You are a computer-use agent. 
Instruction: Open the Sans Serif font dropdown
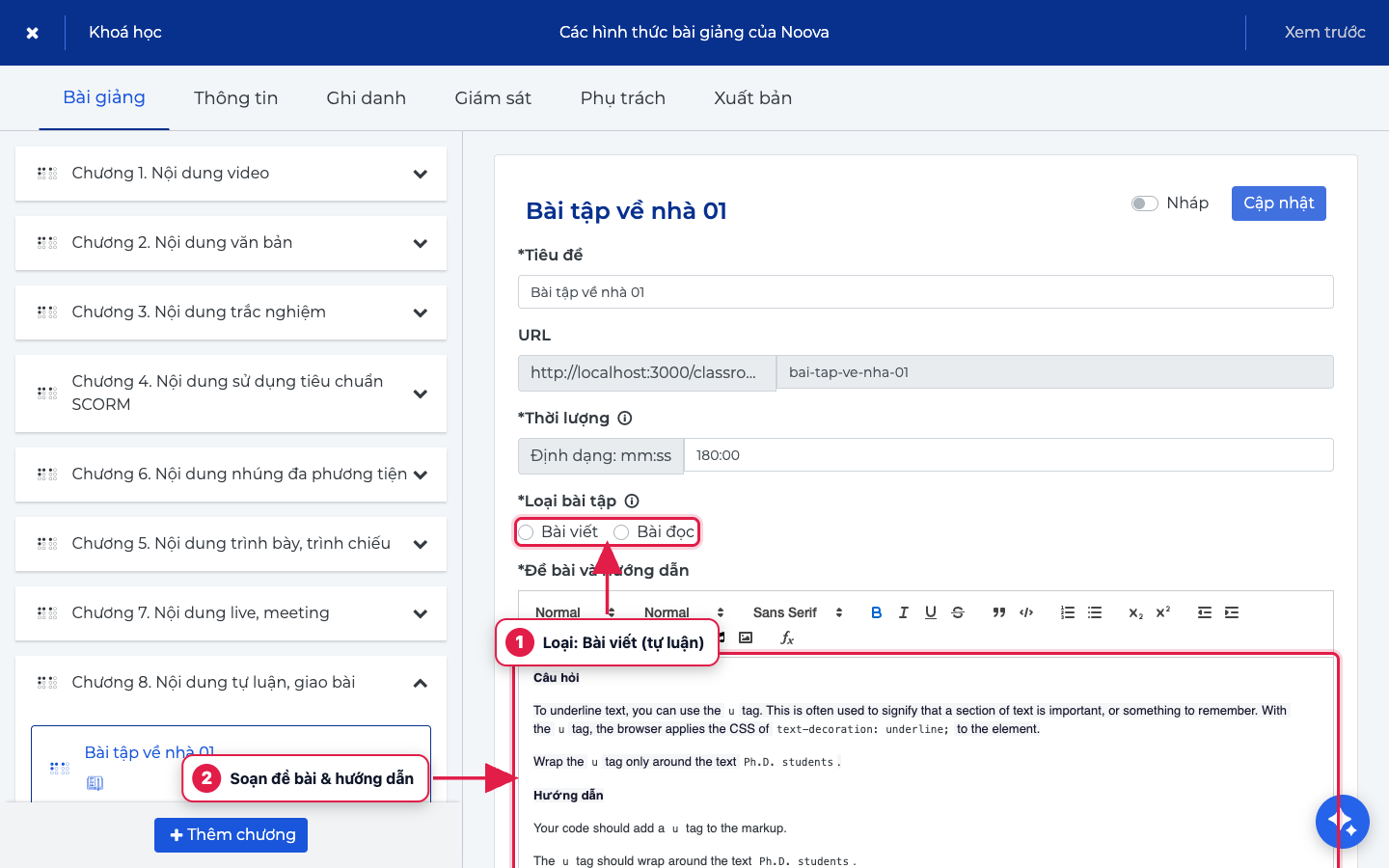[x=798, y=612]
